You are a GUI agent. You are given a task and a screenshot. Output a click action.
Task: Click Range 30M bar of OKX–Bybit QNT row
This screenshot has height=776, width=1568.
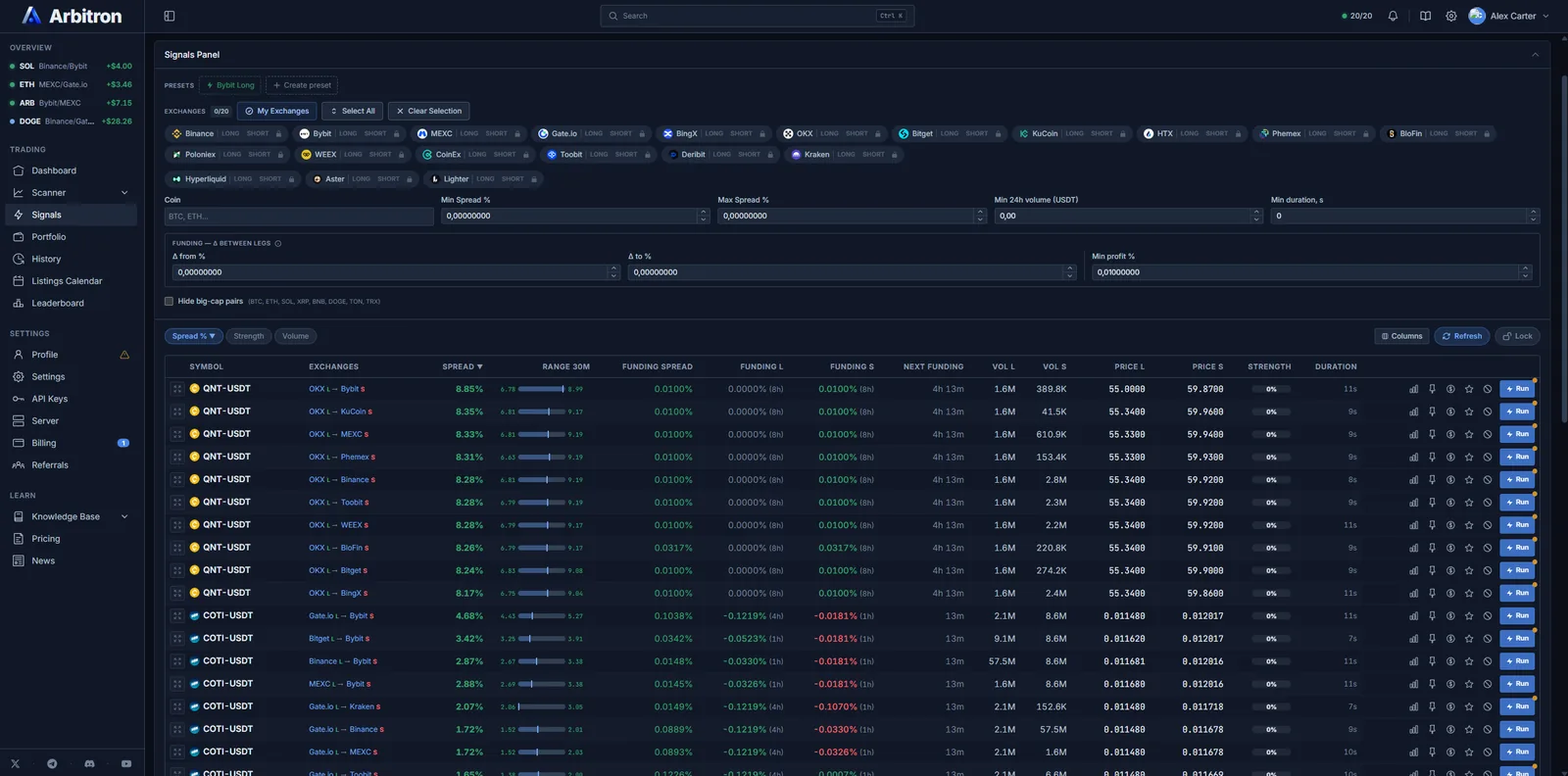coord(541,389)
